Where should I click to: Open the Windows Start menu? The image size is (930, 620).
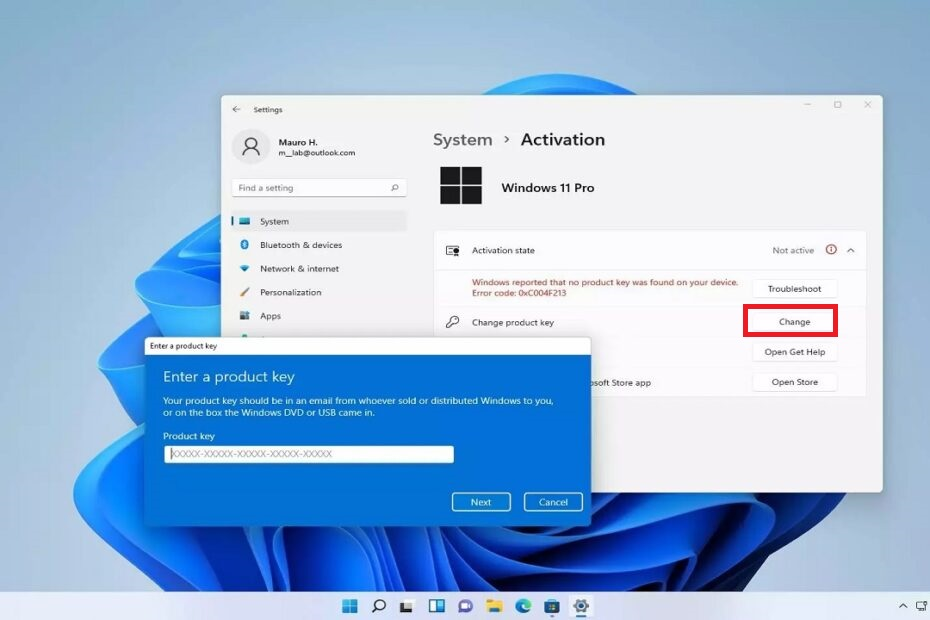click(x=350, y=606)
